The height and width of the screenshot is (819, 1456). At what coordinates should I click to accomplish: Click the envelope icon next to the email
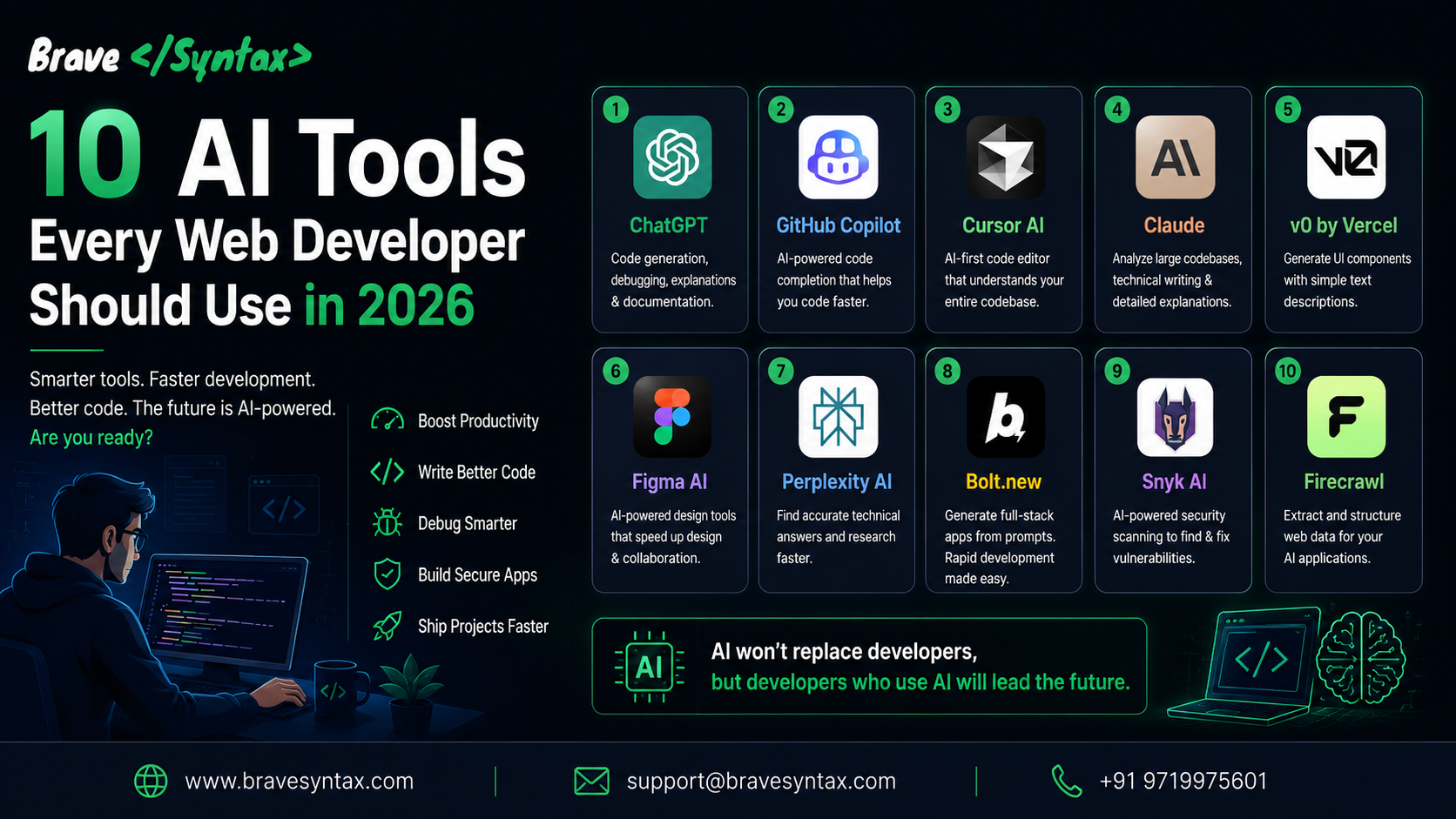[591, 781]
